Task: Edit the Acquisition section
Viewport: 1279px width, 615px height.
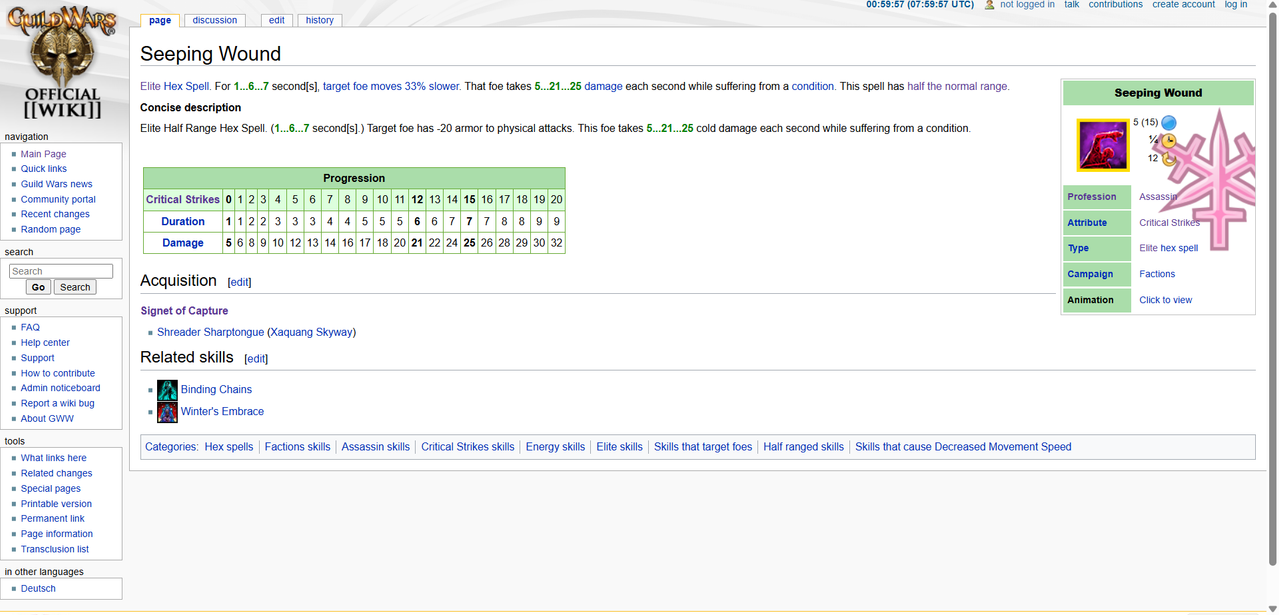Action: [240, 283]
